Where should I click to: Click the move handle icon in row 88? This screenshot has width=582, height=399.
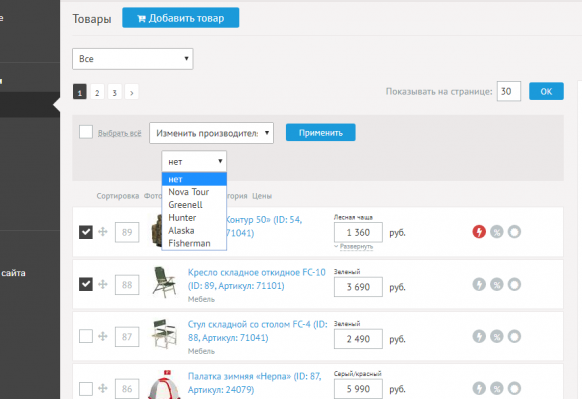pyautogui.click(x=103, y=285)
